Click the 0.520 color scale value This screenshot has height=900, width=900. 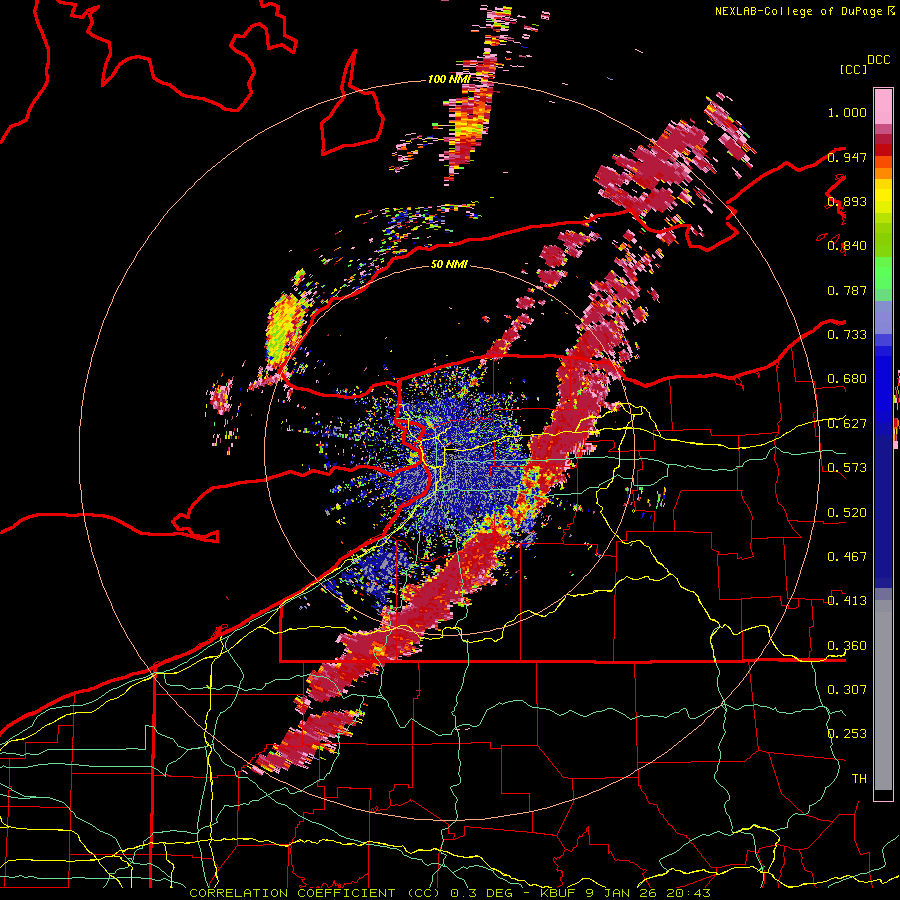pyautogui.click(x=847, y=512)
